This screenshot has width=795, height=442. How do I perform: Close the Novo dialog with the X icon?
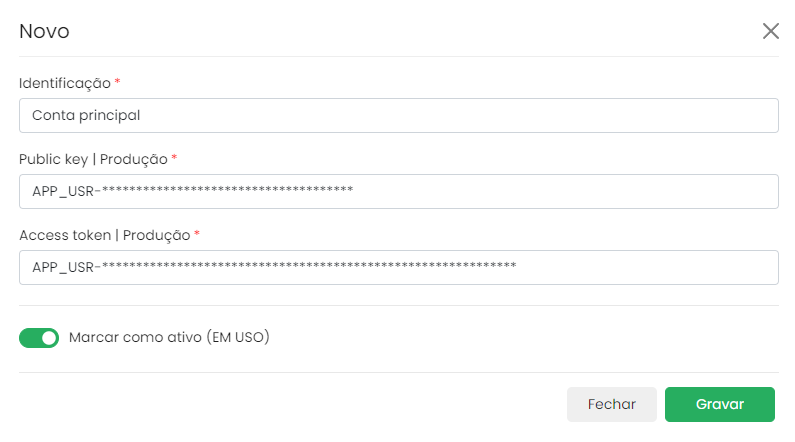(771, 31)
